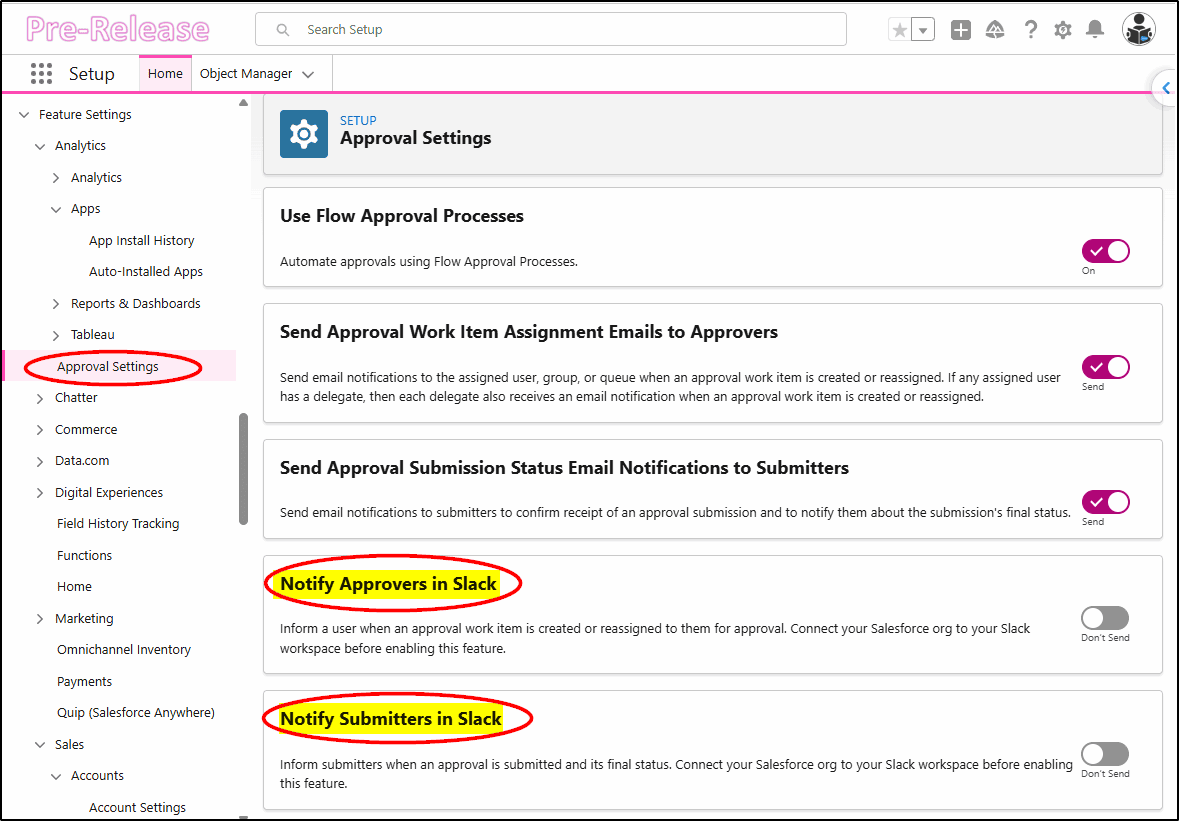Open the favorites list dropdown arrow

click(923, 30)
